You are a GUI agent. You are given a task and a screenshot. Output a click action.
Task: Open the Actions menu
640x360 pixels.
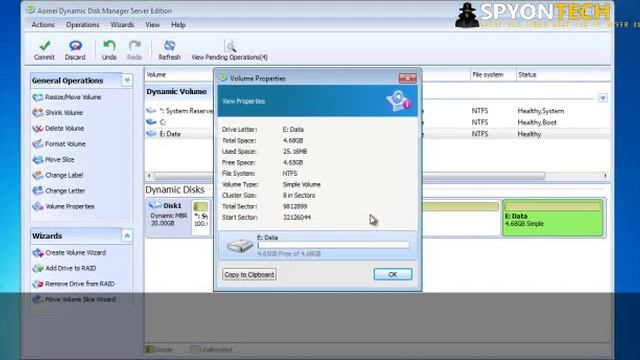[43, 25]
